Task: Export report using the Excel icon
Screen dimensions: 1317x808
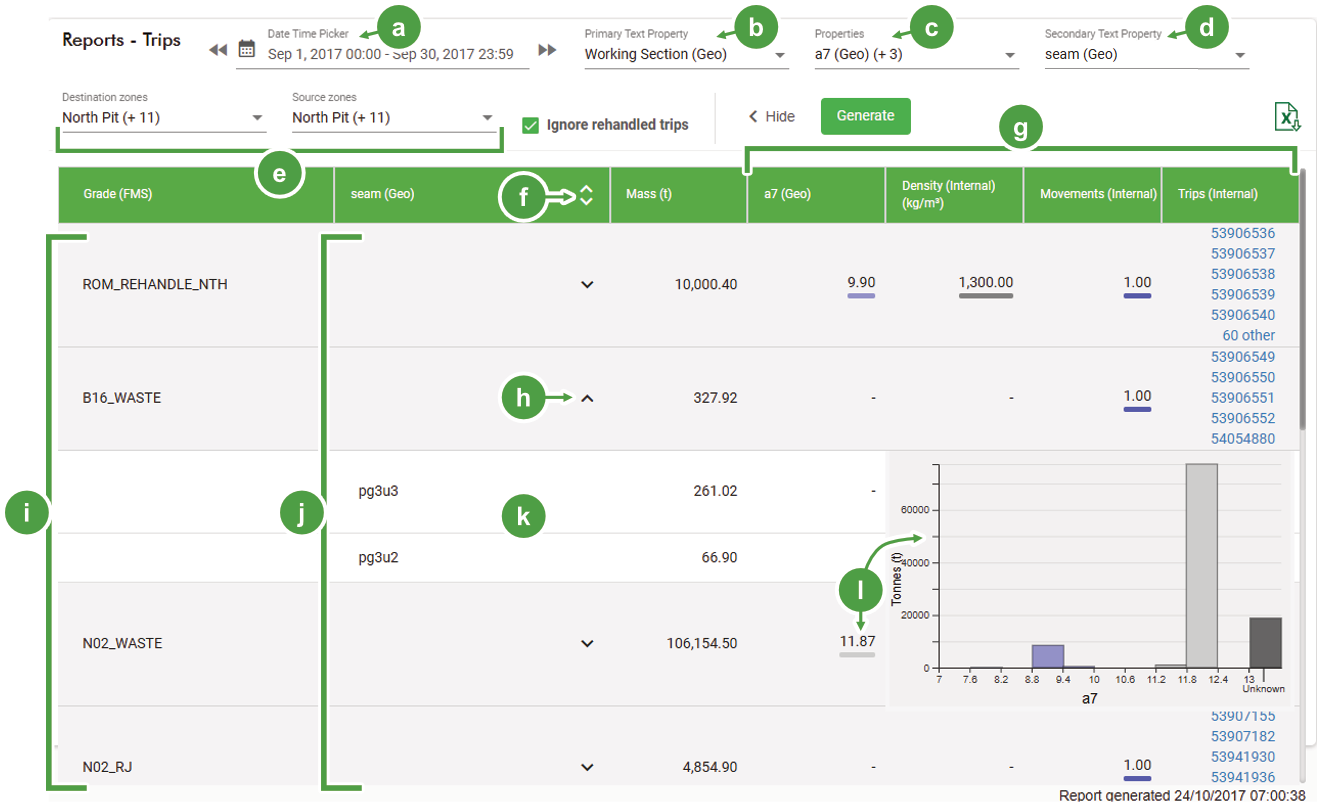Action: click(x=1288, y=116)
